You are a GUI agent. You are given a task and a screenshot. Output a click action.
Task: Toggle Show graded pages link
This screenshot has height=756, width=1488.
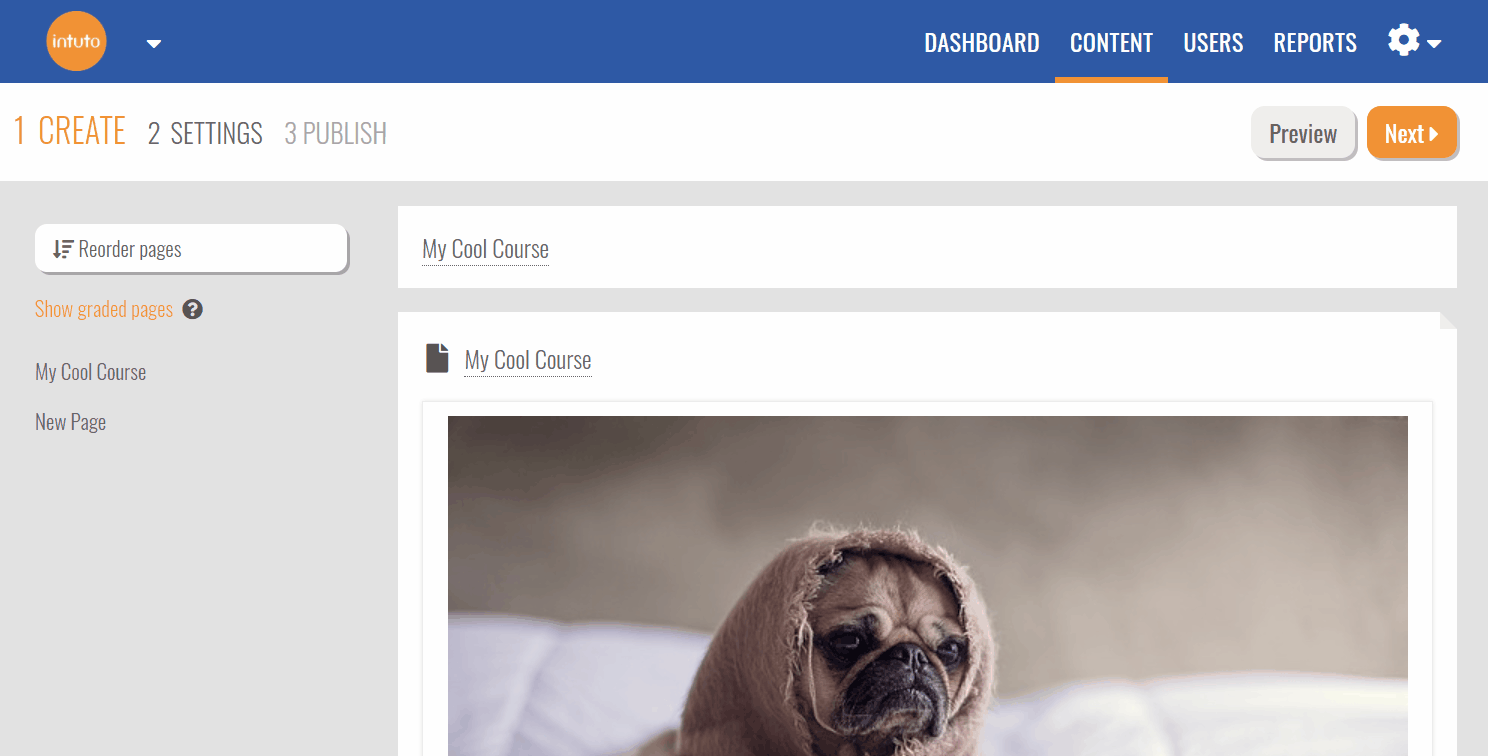[104, 309]
